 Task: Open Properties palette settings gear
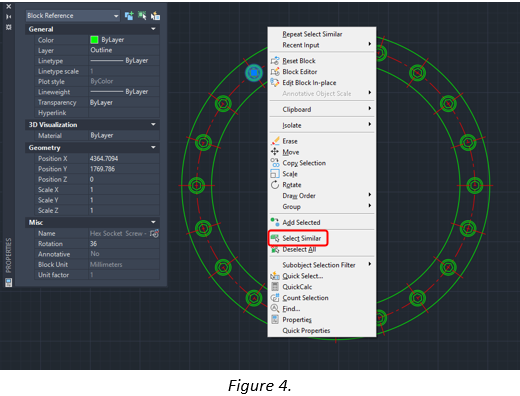coord(9,27)
